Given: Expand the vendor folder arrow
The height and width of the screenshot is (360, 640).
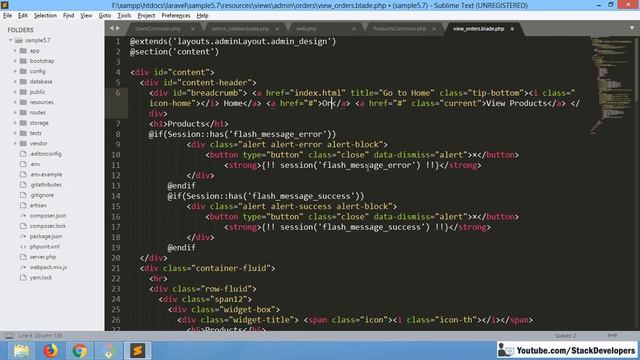Looking at the screenshot, I should click(15, 143).
